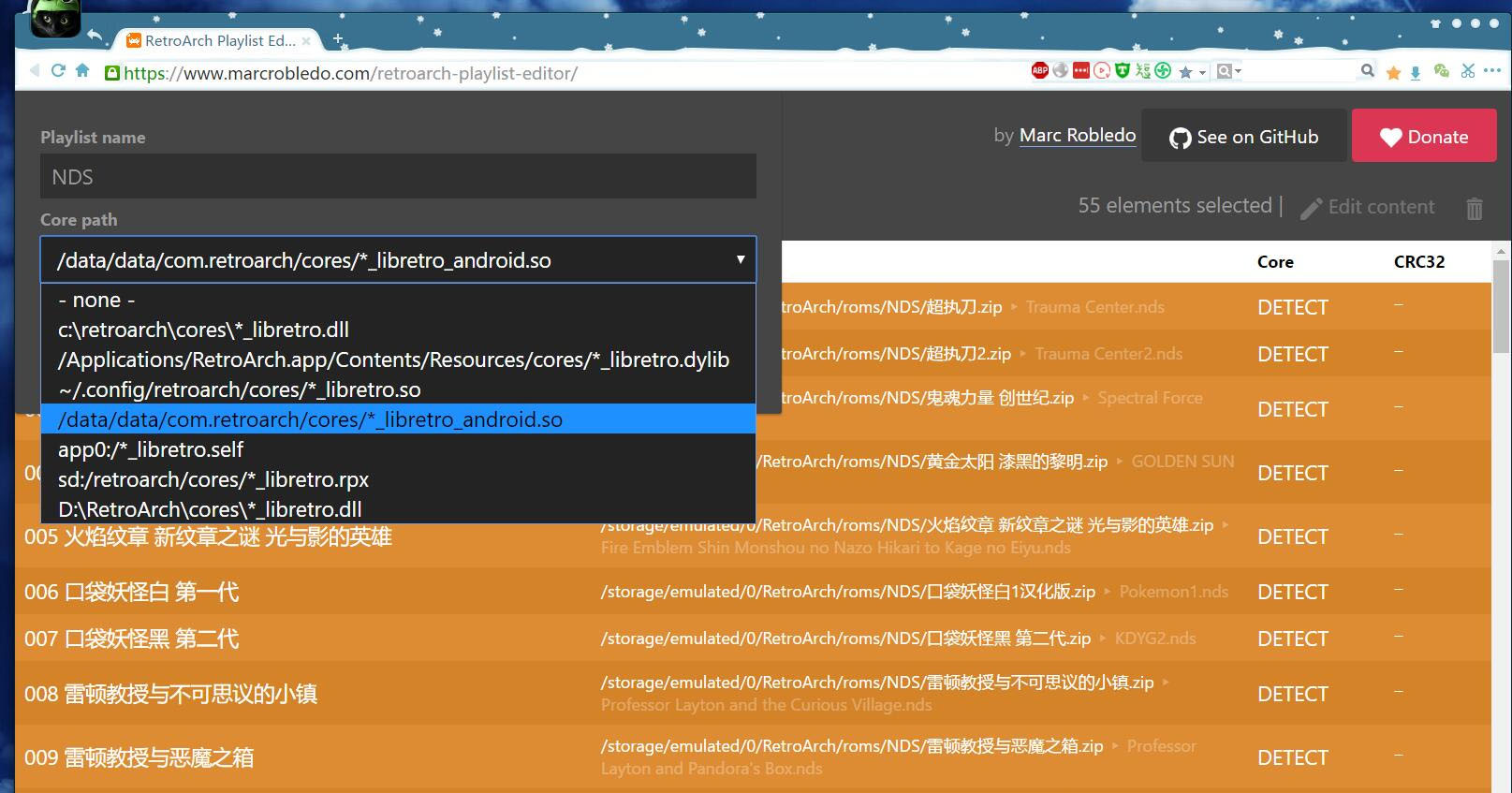Click the address bar URL
The width and height of the screenshot is (1512, 793).
coord(350,73)
